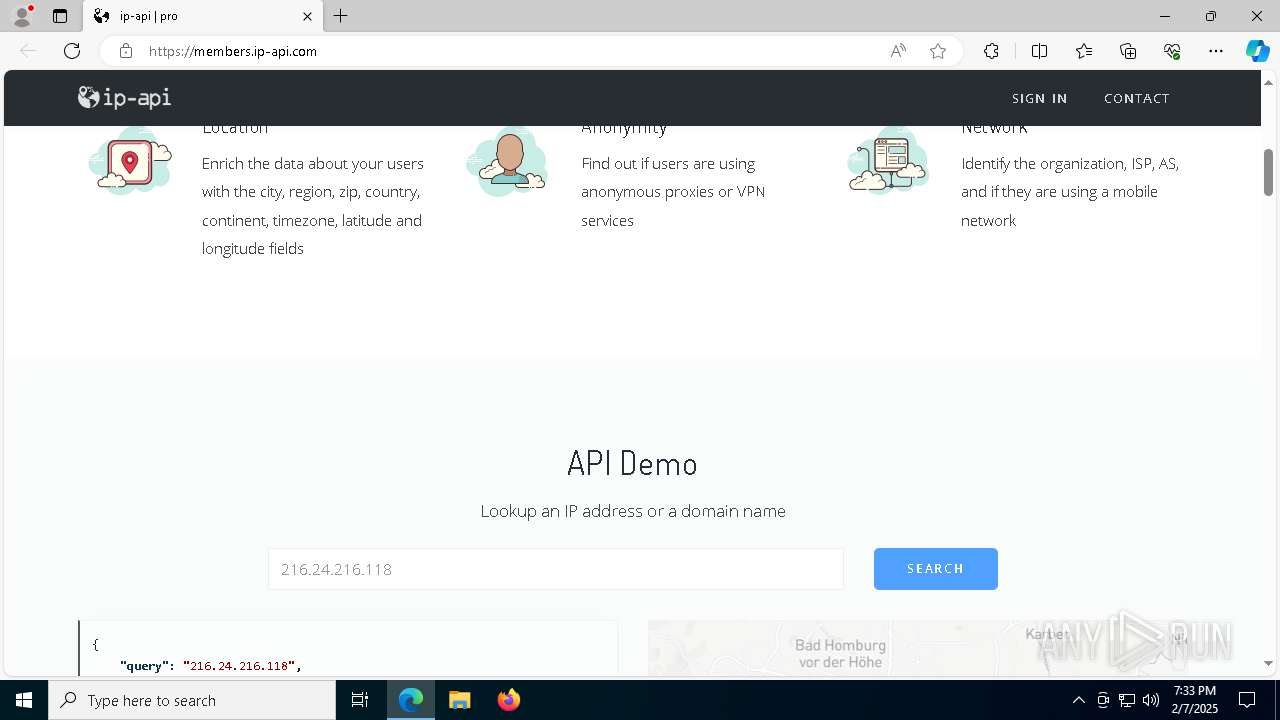
Task: Open File Explorer from taskbar
Action: [x=459, y=700]
